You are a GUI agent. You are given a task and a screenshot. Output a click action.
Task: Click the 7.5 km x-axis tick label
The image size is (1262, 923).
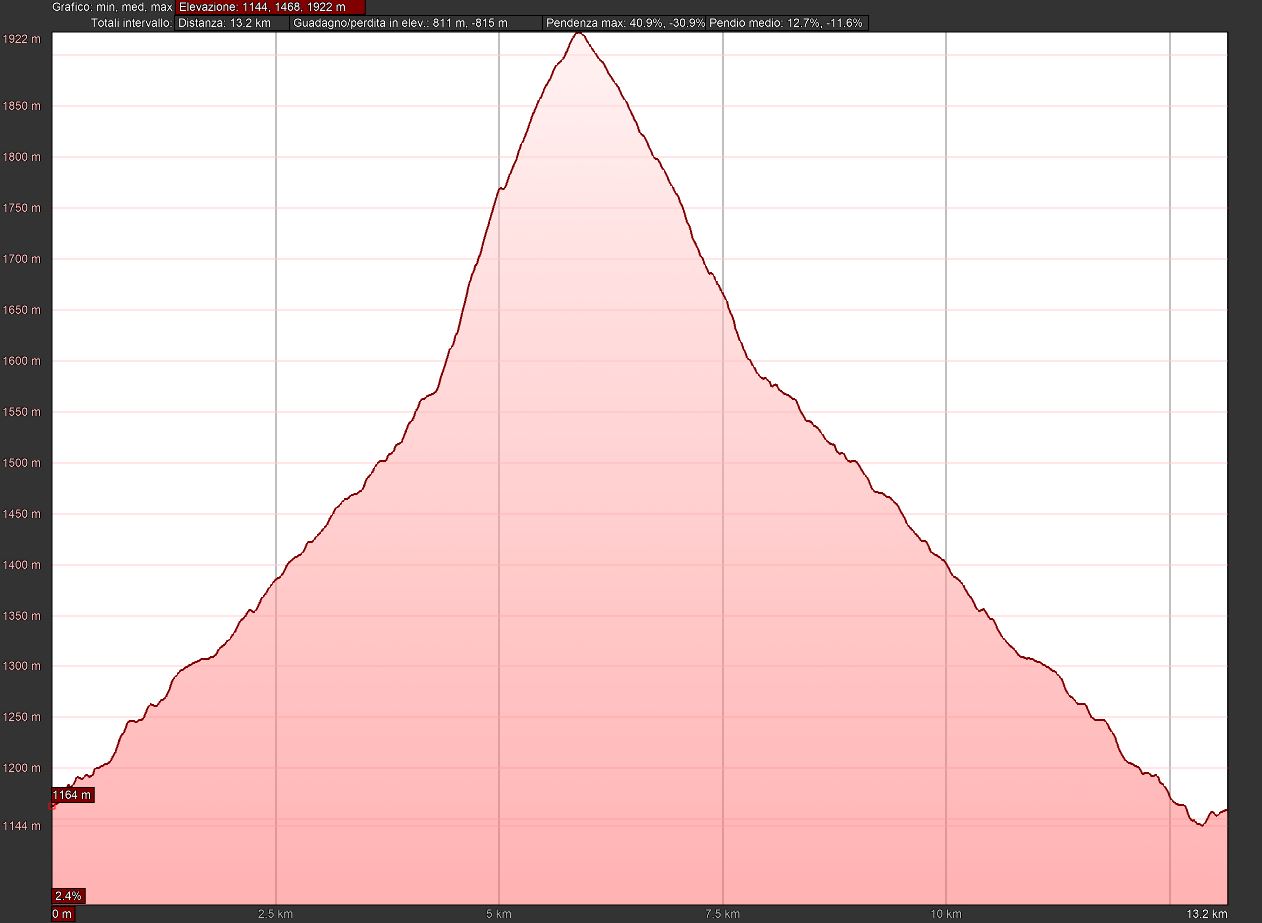coord(722,914)
